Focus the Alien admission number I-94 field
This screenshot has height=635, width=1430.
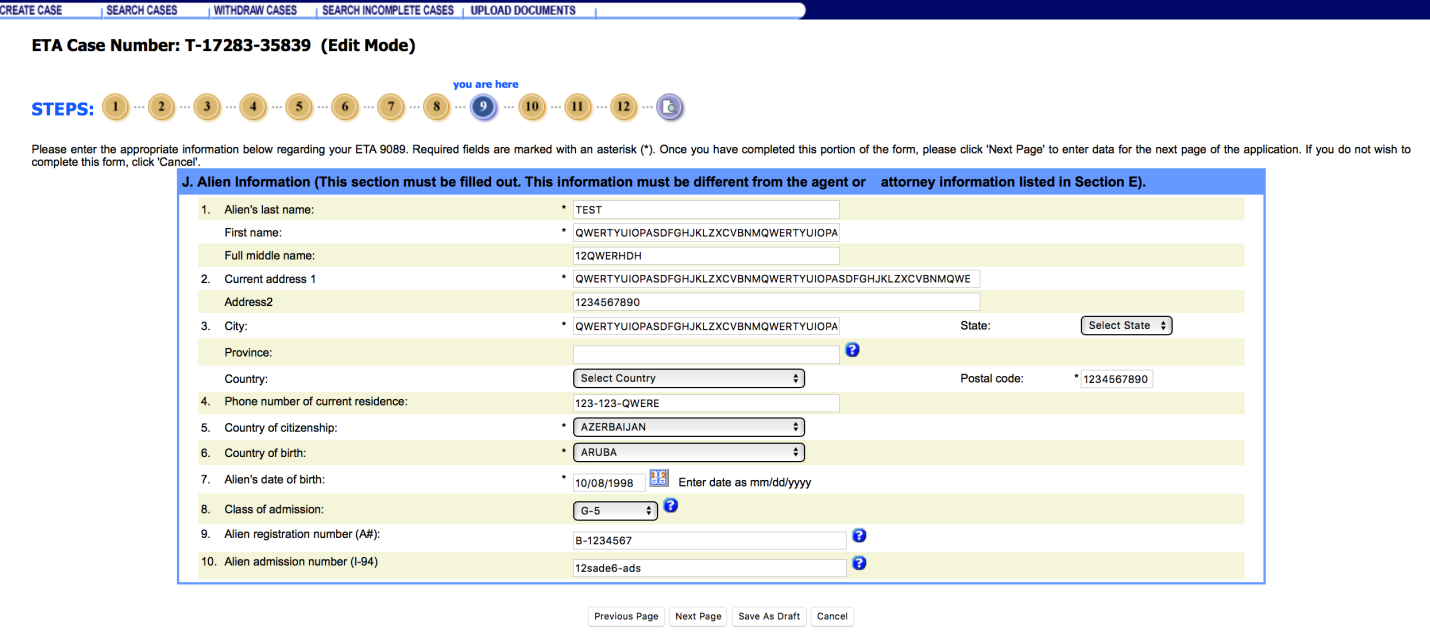710,568
